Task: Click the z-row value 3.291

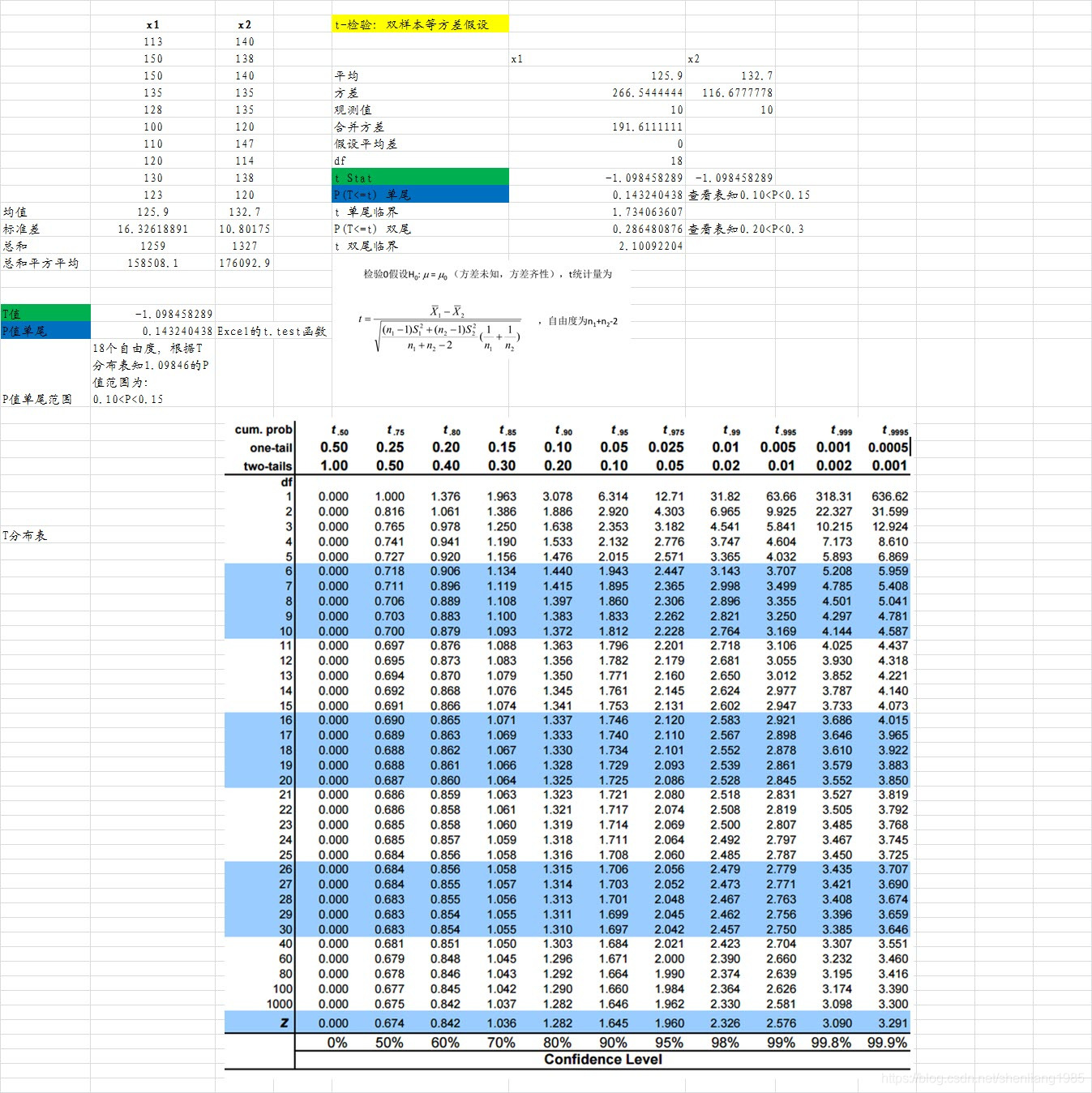Action: point(893,1023)
